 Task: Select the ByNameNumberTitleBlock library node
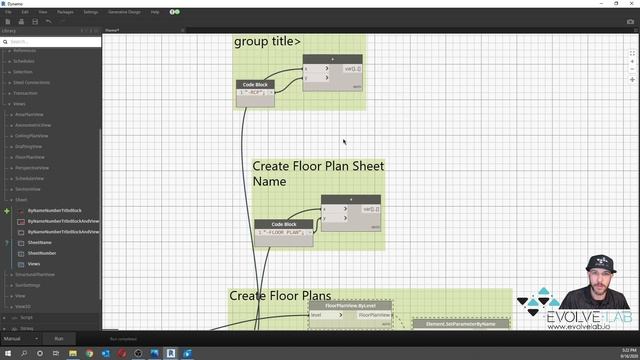click(x=55, y=211)
